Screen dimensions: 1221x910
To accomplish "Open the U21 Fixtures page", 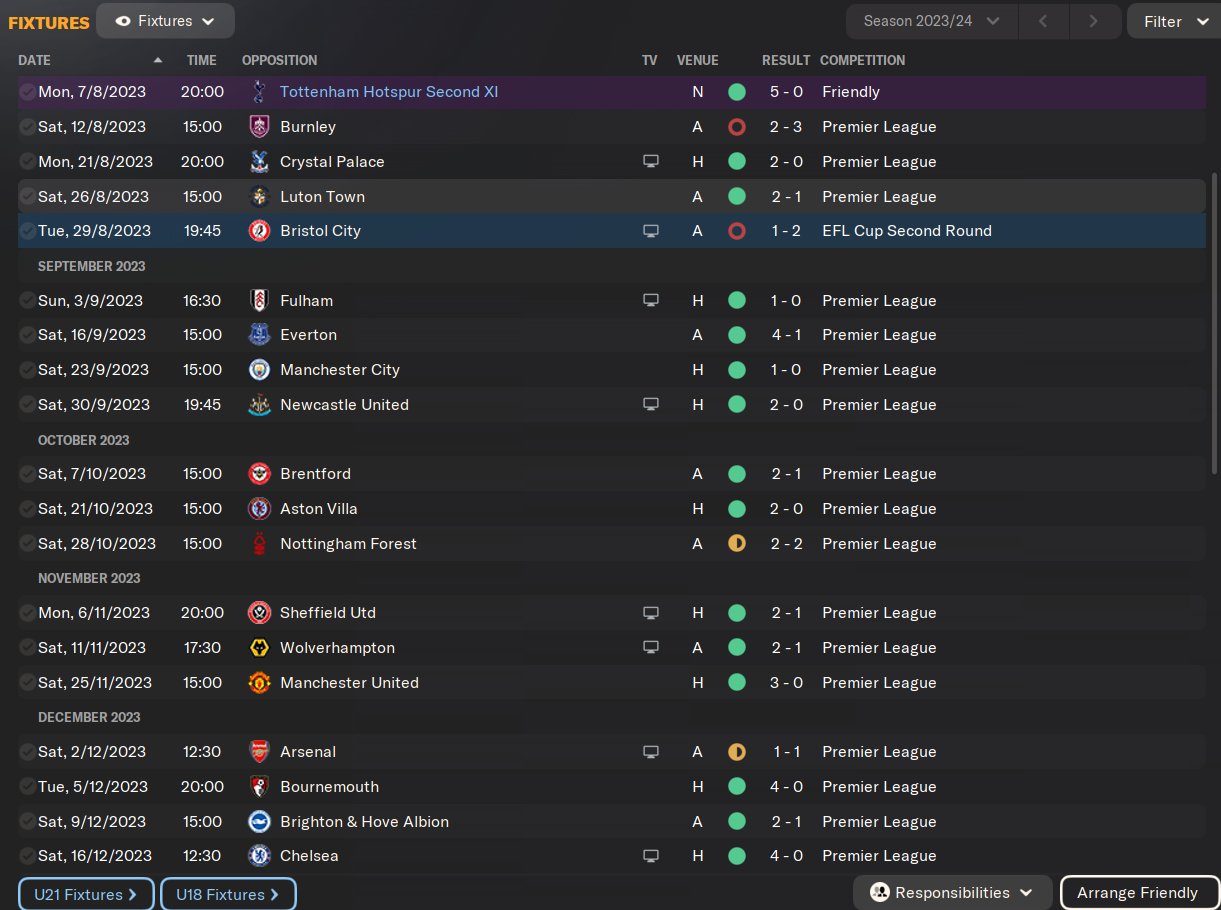I will point(86,894).
